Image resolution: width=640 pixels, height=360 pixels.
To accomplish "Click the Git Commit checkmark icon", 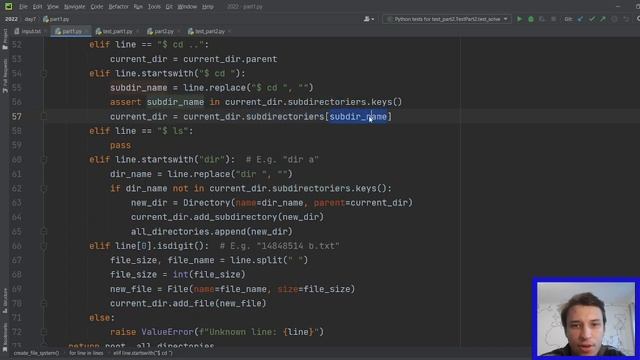I will coord(591,19).
